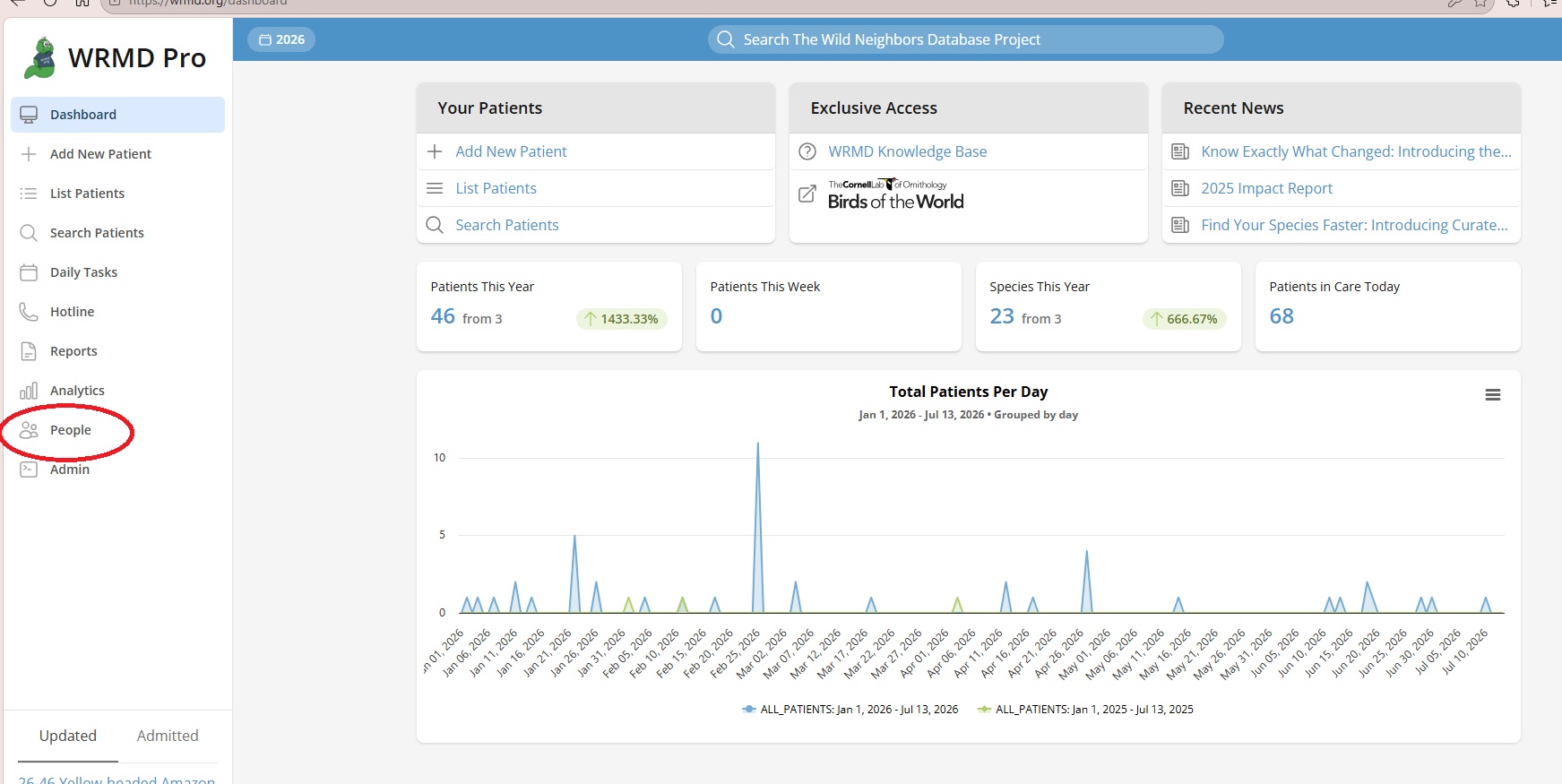The image size is (1562, 784).
Task: Switch to the Admitted tab
Action: tap(168, 736)
